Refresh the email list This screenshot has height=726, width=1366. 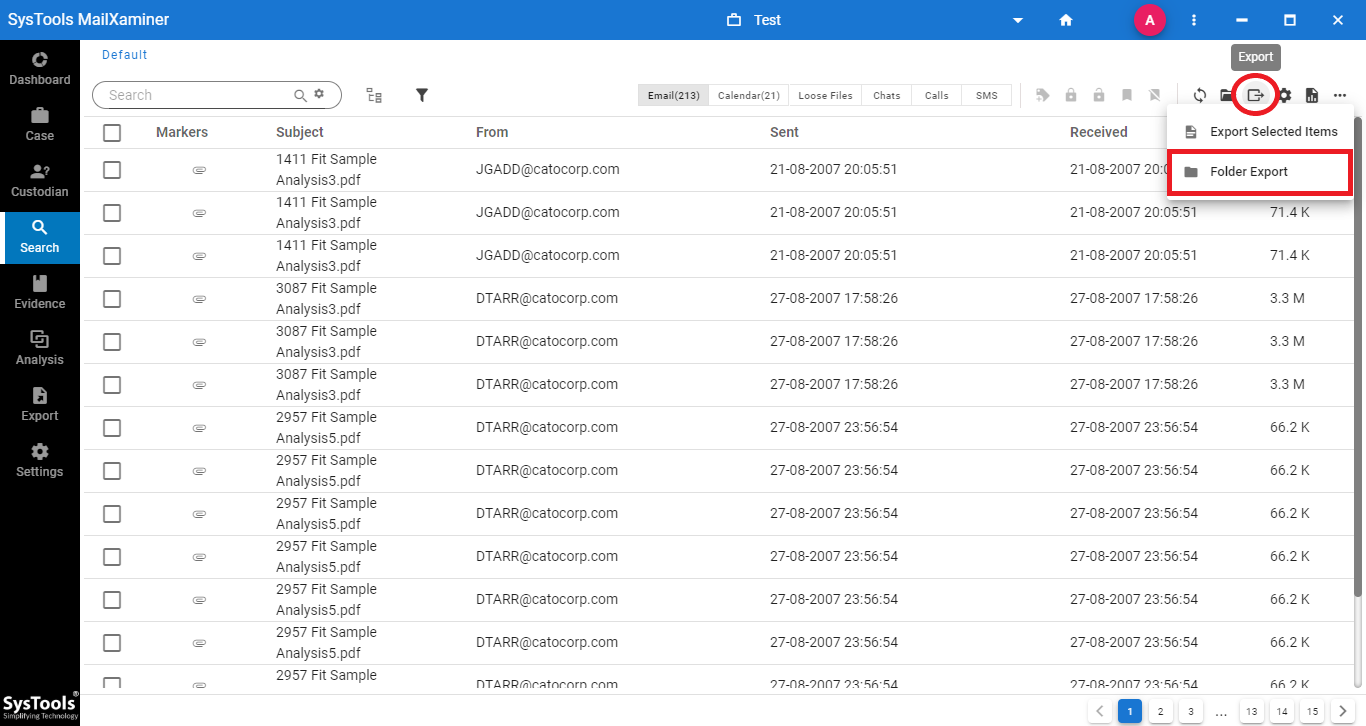(1200, 95)
